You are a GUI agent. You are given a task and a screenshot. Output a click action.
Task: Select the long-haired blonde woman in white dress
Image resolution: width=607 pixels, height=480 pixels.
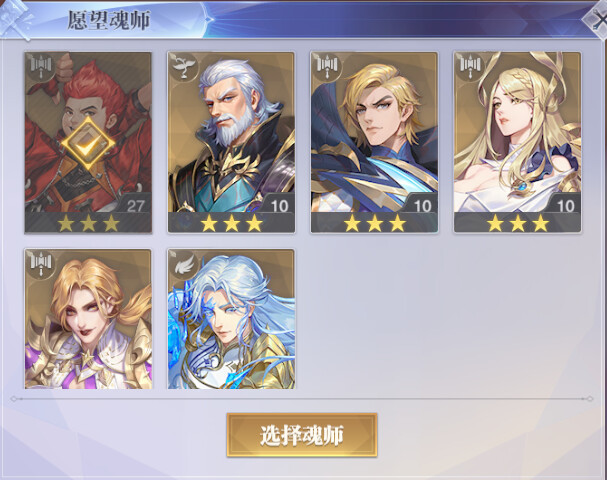click(517, 142)
